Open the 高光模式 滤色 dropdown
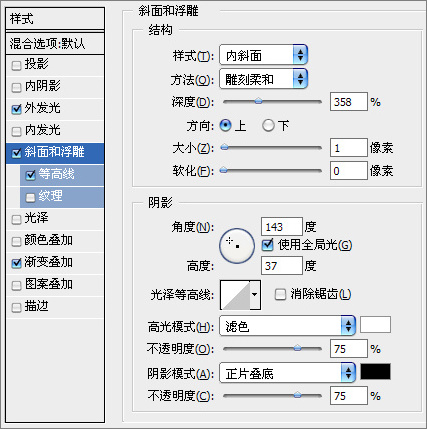 tap(287, 326)
